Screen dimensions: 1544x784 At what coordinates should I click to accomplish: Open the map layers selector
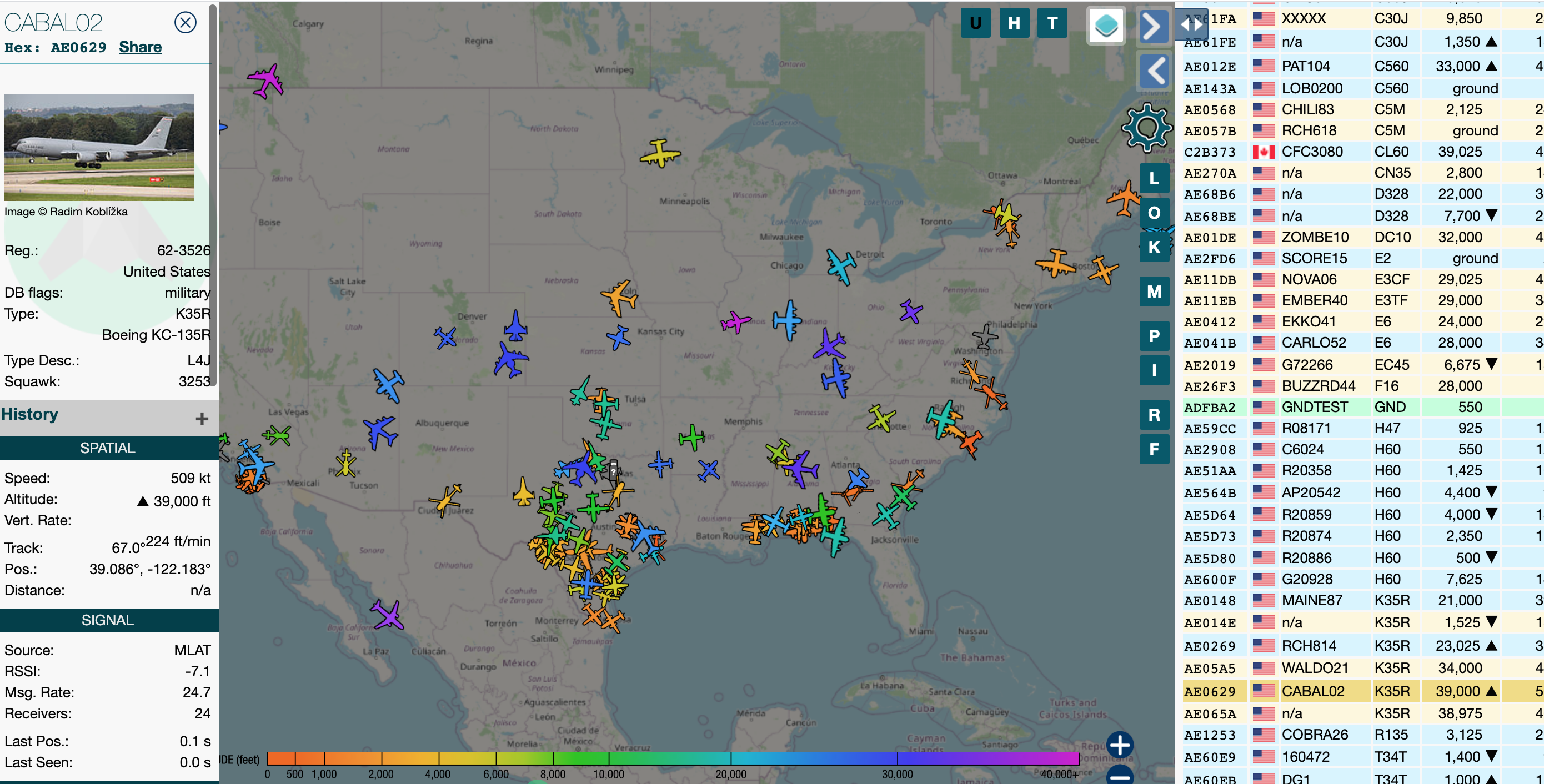[x=1106, y=26]
